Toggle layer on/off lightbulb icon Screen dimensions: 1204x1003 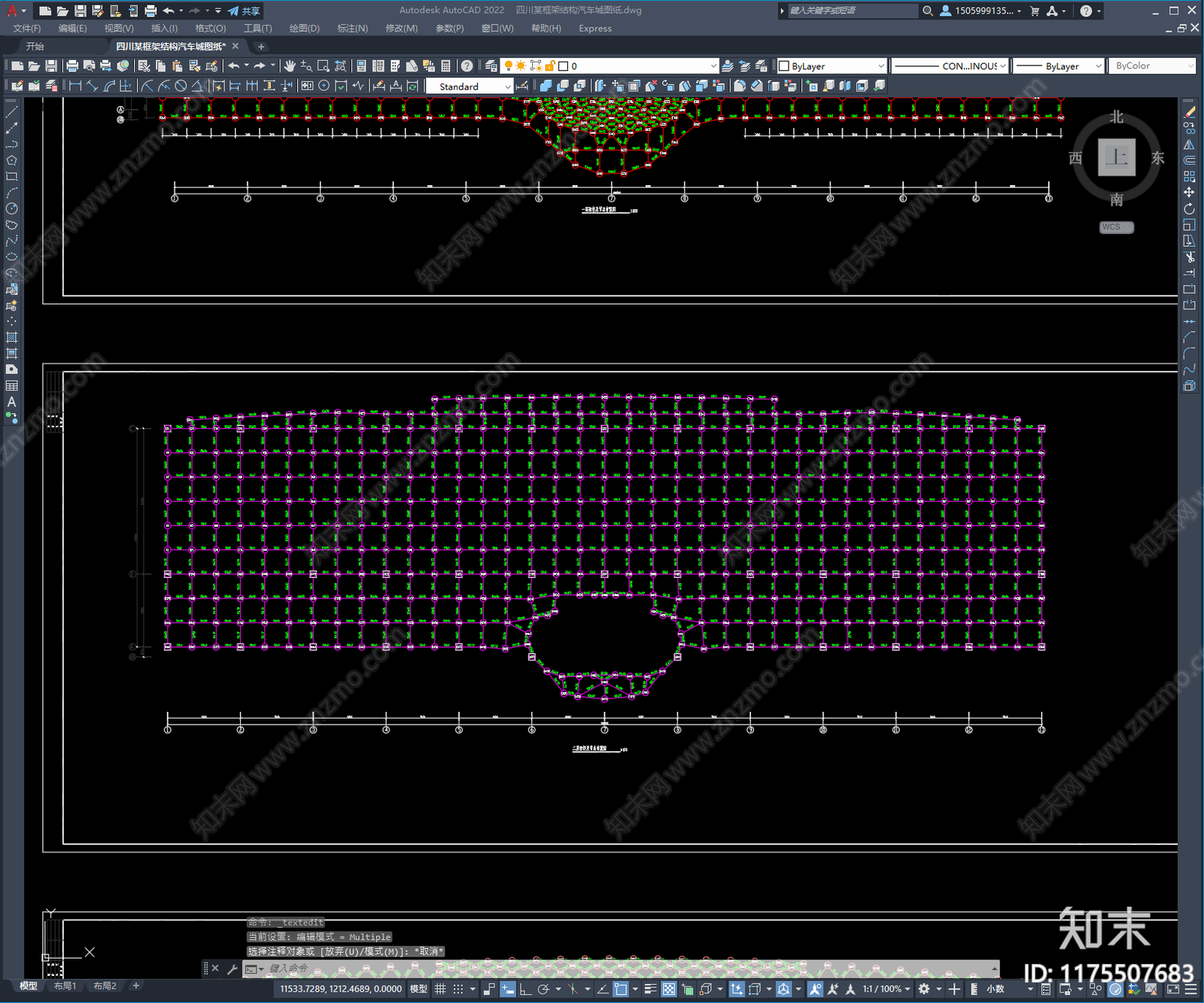click(x=509, y=66)
